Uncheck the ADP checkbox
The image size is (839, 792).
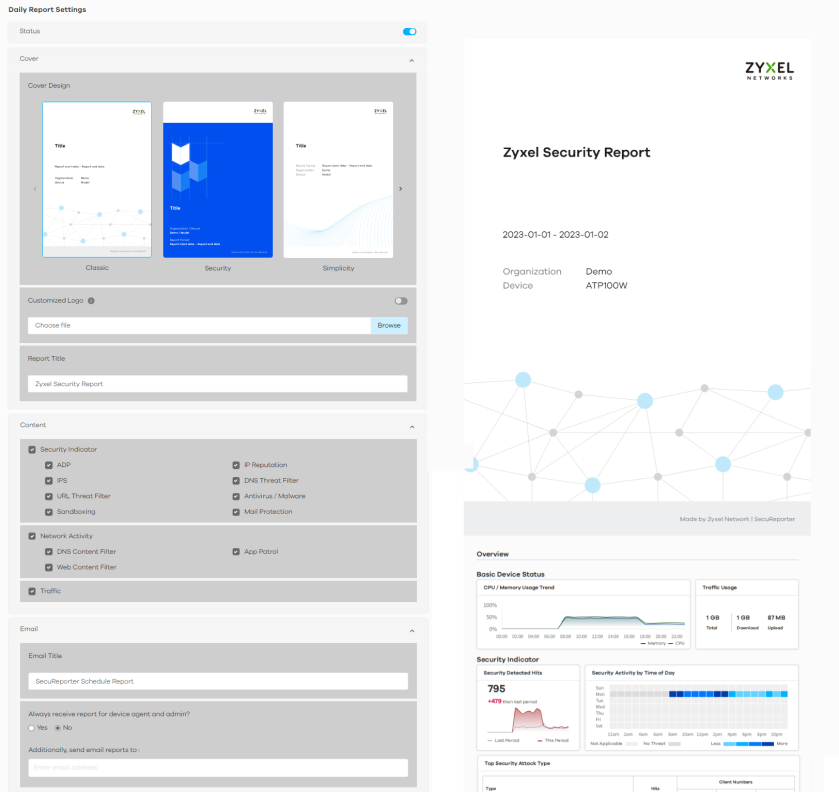(49, 465)
